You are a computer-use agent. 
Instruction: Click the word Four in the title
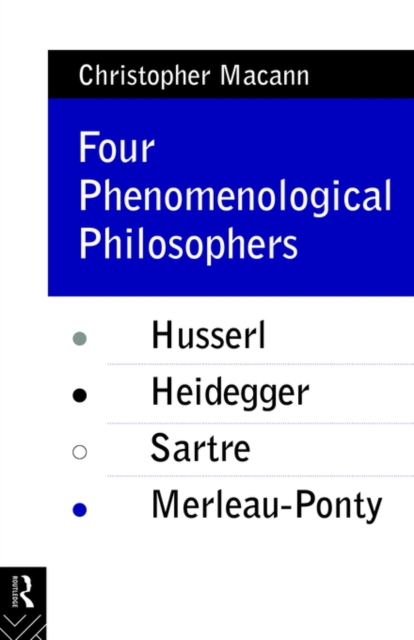pyautogui.click(x=117, y=147)
